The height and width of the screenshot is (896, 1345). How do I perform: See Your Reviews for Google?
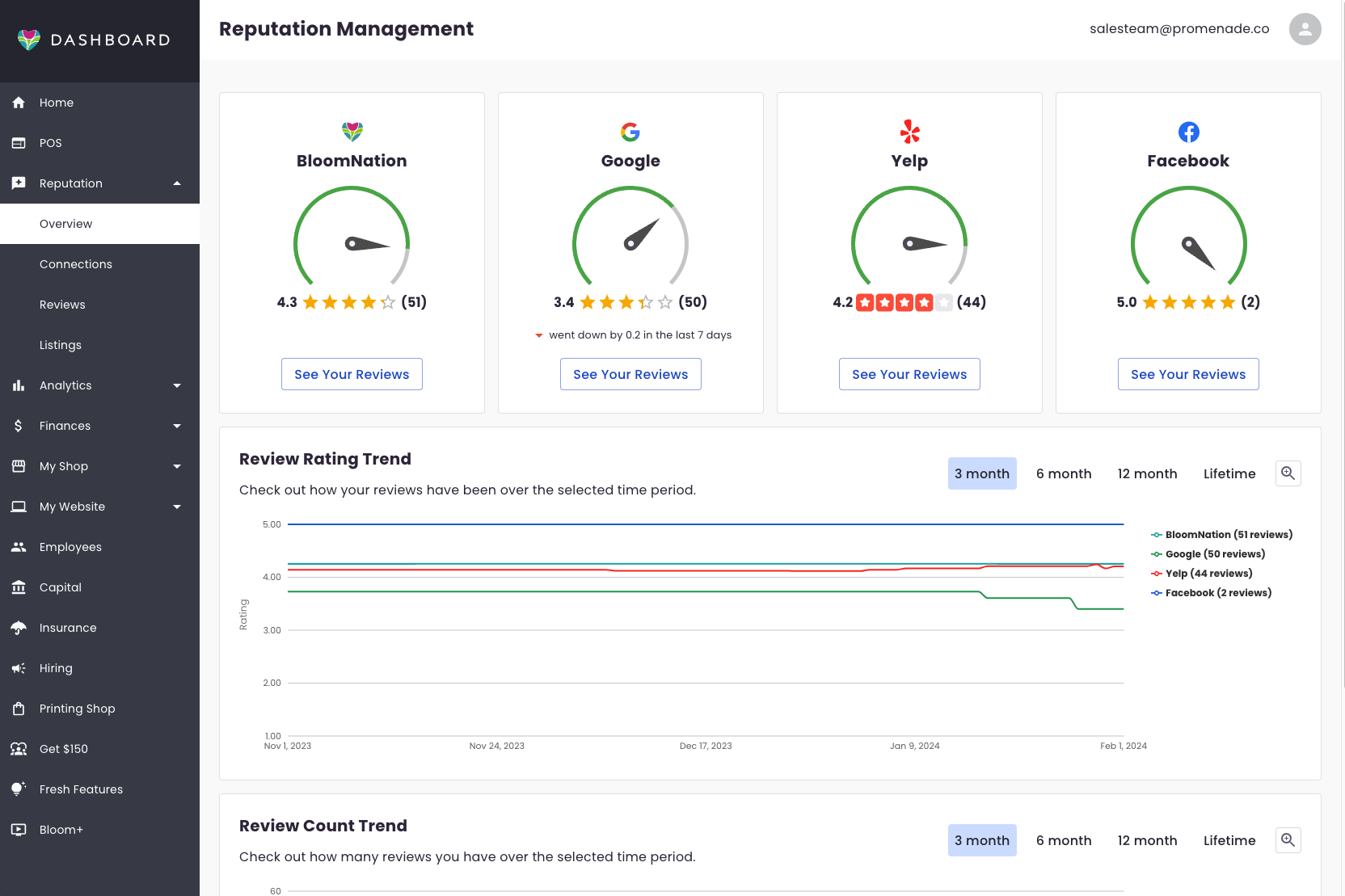pos(630,374)
